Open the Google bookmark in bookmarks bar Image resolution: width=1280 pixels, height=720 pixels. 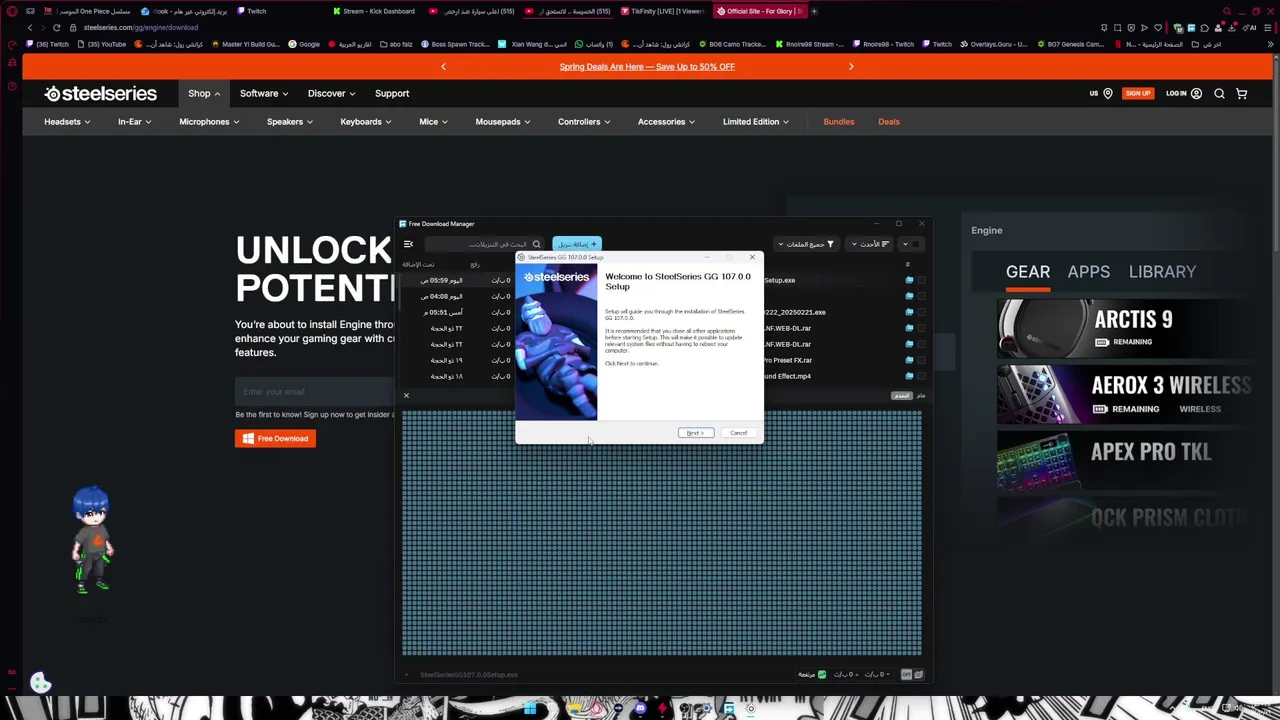(x=304, y=44)
